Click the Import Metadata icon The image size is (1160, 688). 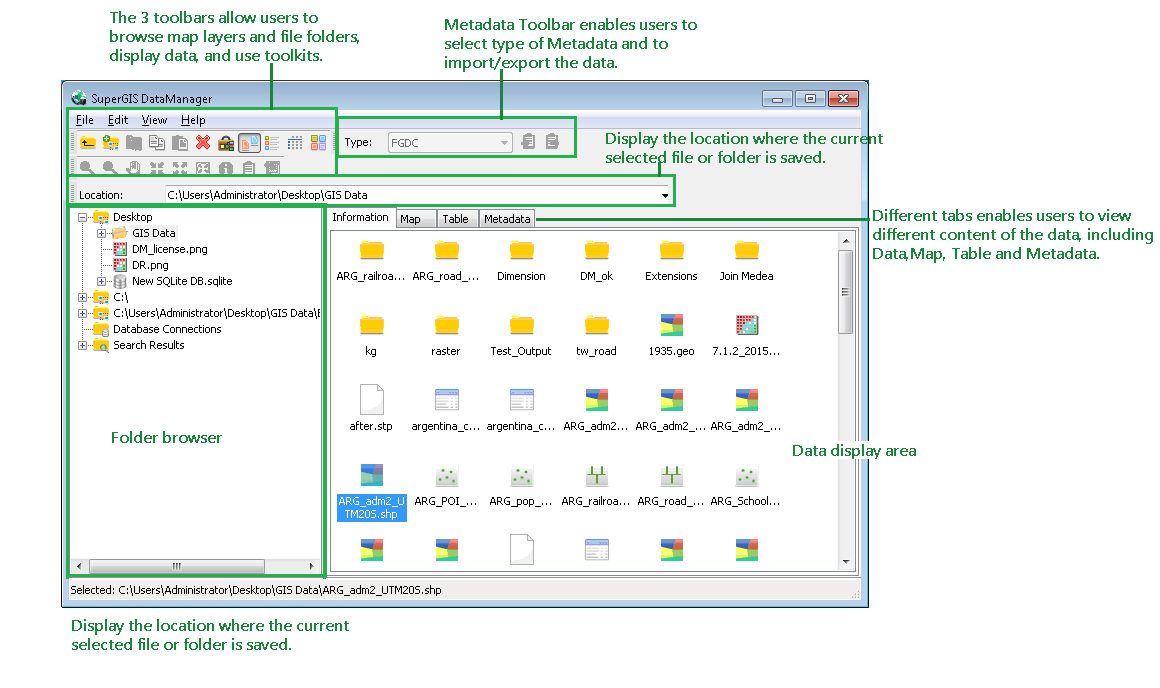pyautogui.click(x=528, y=141)
